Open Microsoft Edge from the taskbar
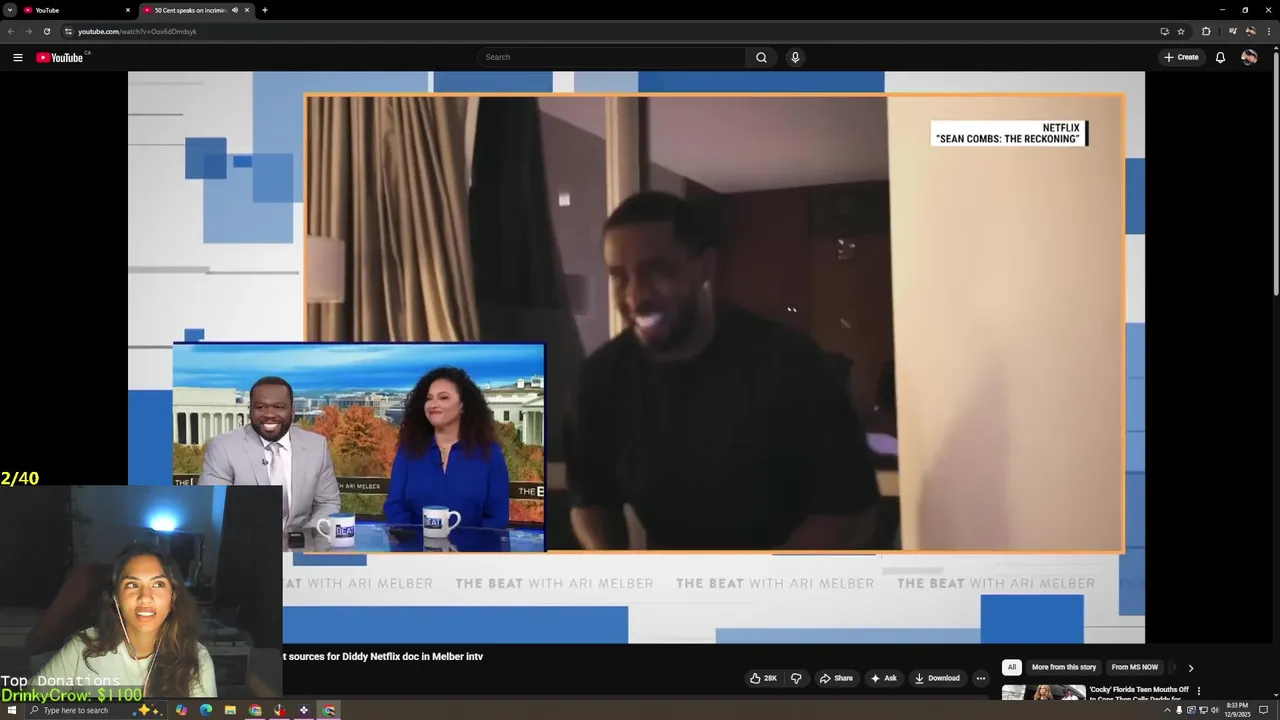Screen dimensions: 1280x720 [206, 710]
